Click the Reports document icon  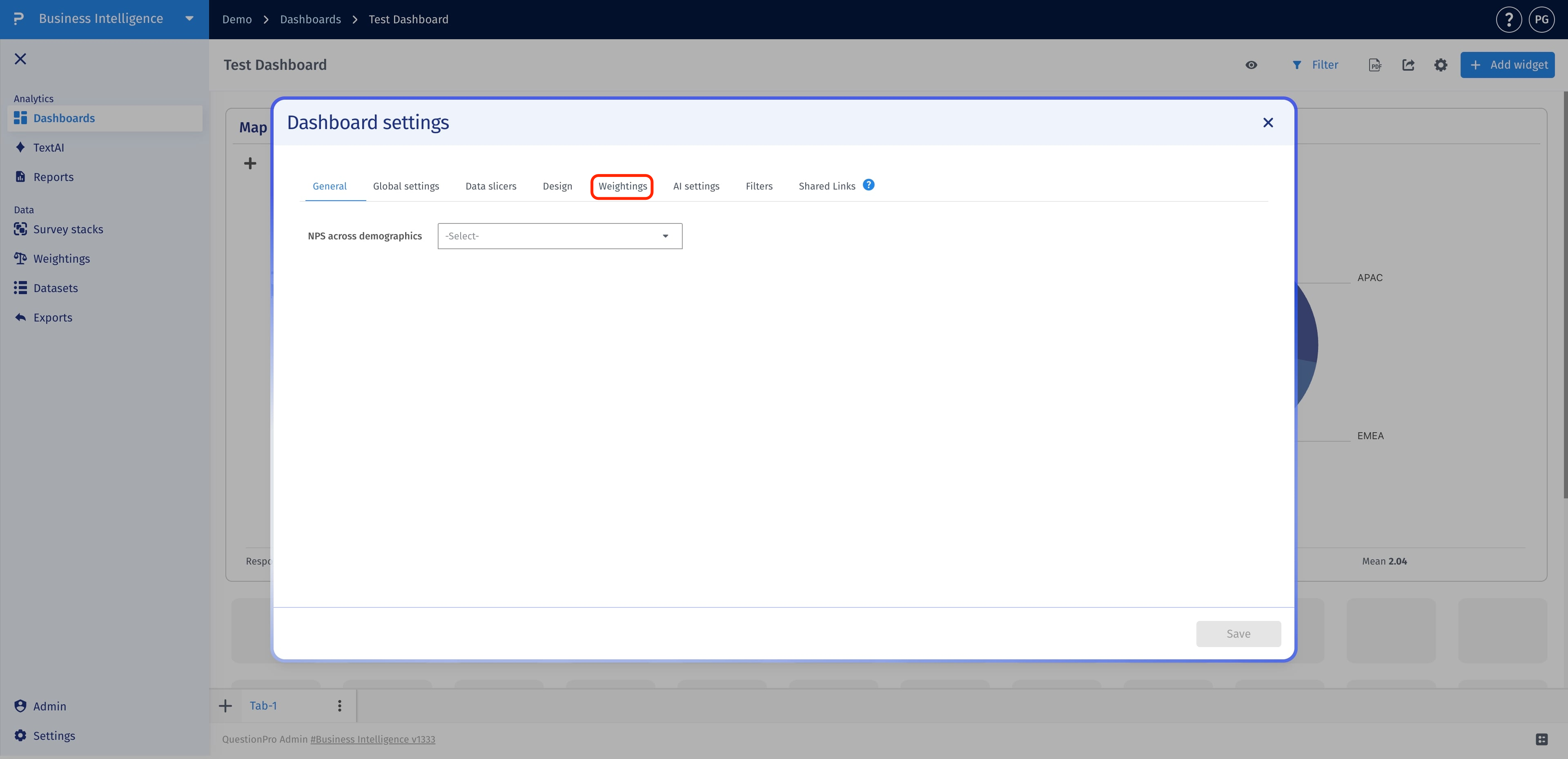click(20, 176)
